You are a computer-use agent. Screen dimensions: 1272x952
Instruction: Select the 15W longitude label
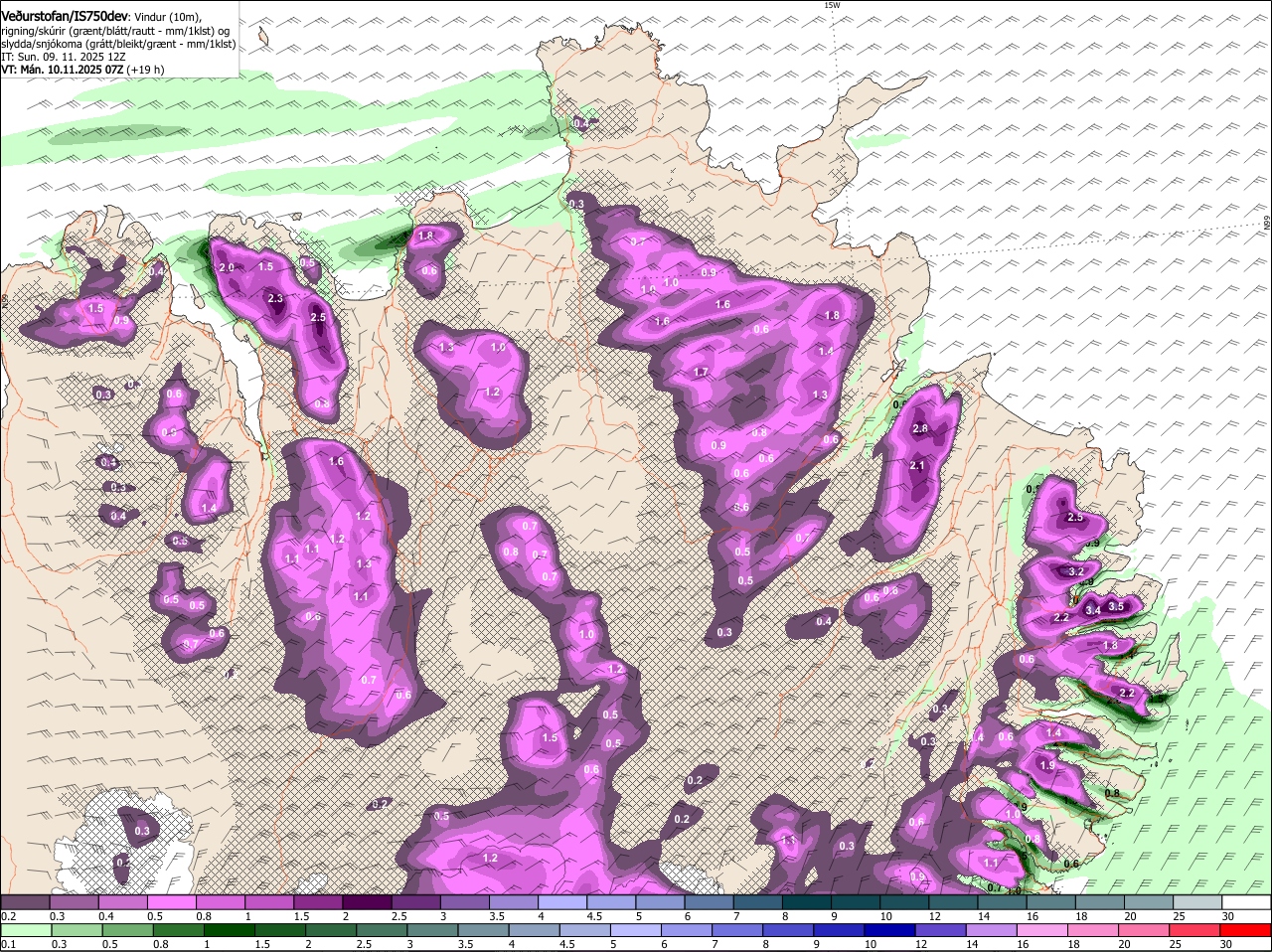[832, 6]
